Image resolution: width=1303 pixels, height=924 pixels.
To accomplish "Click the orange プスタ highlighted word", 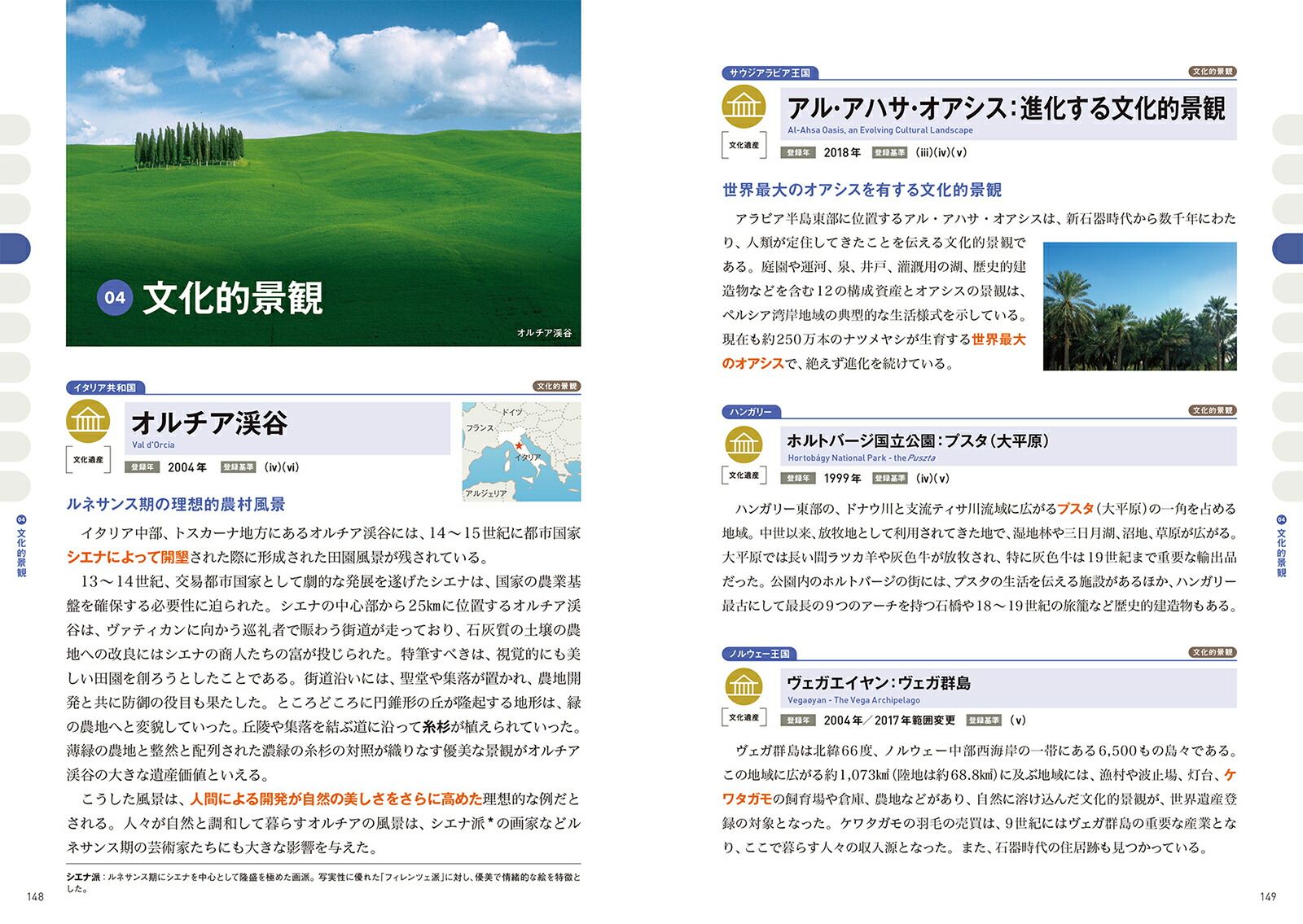I will (1075, 509).
